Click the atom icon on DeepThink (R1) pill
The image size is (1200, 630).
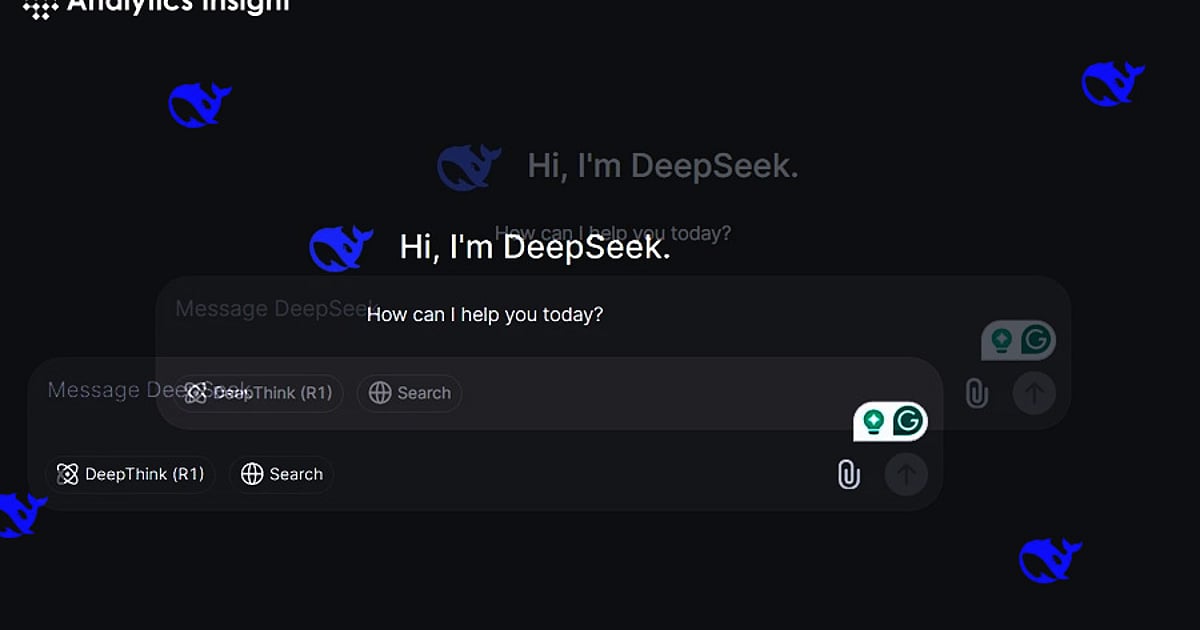pos(69,474)
